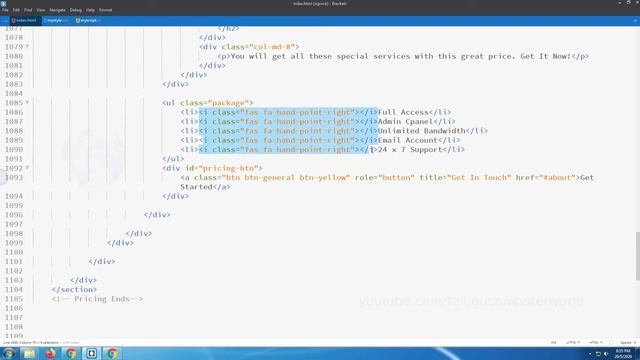Open the HTML language mode dropdown

click(x=596, y=342)
